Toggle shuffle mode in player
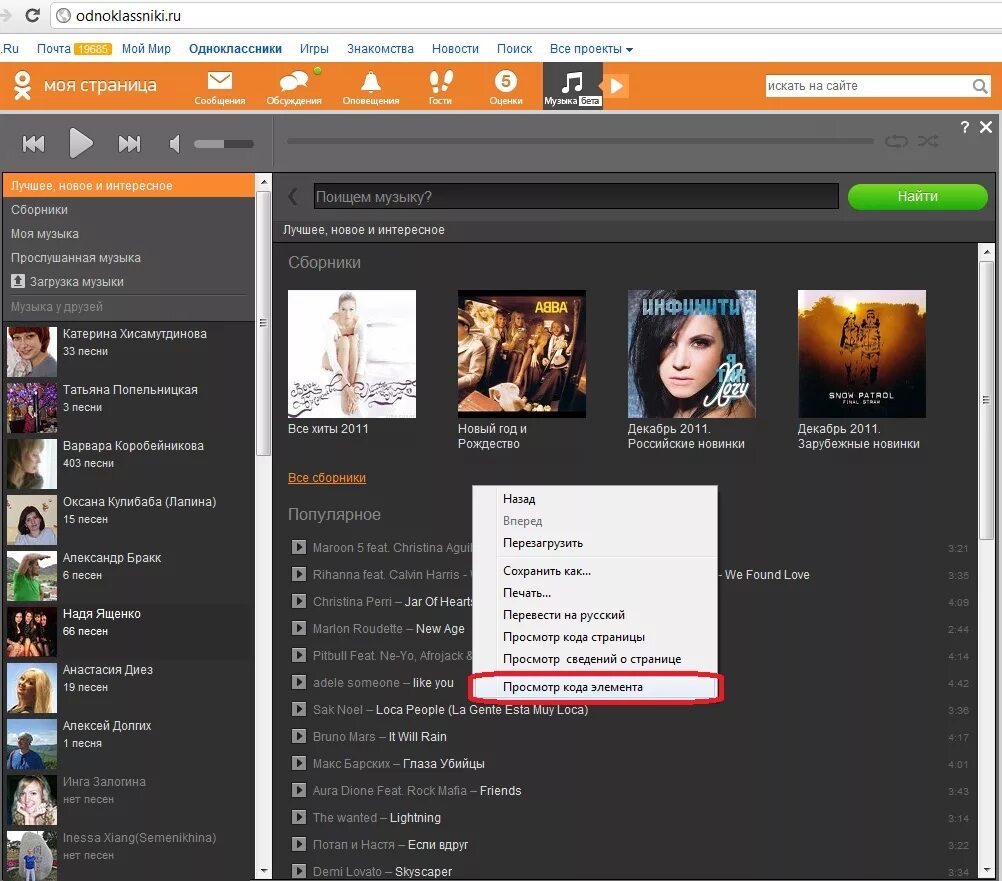The height and width of the screenshot is (881, 1002). tap(928, 141)
